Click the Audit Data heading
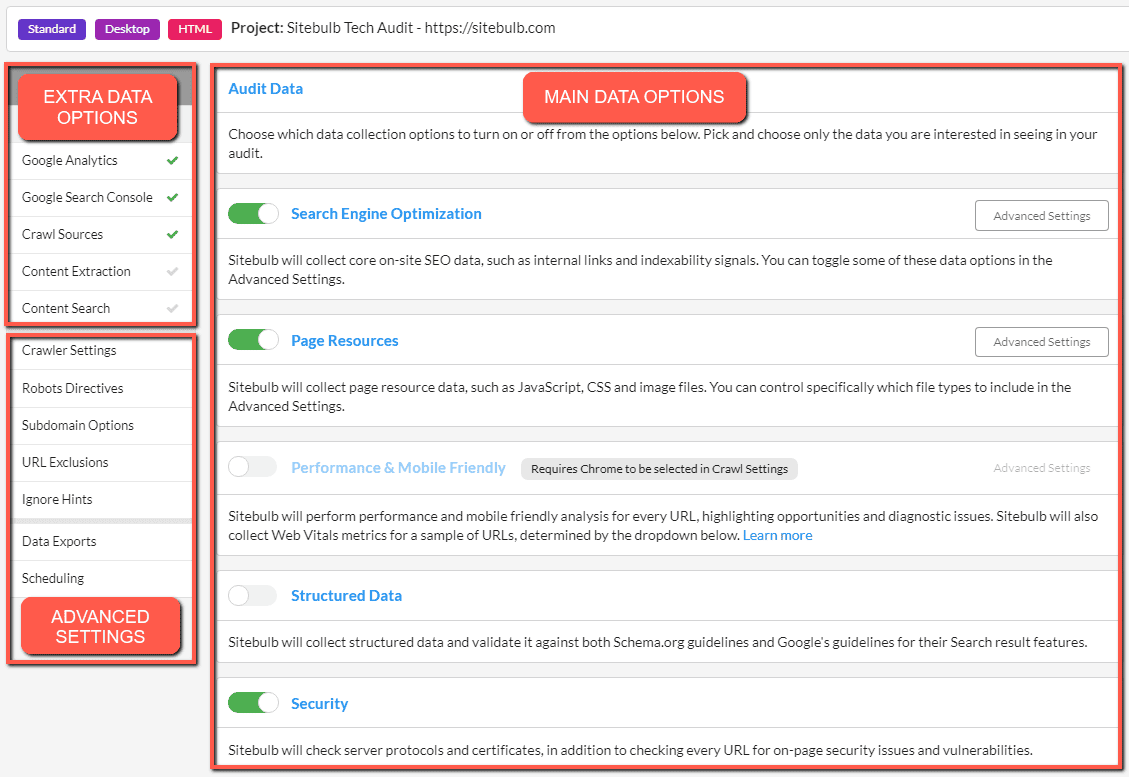This screenshot has height=777, width=1129. pos(266,89)
